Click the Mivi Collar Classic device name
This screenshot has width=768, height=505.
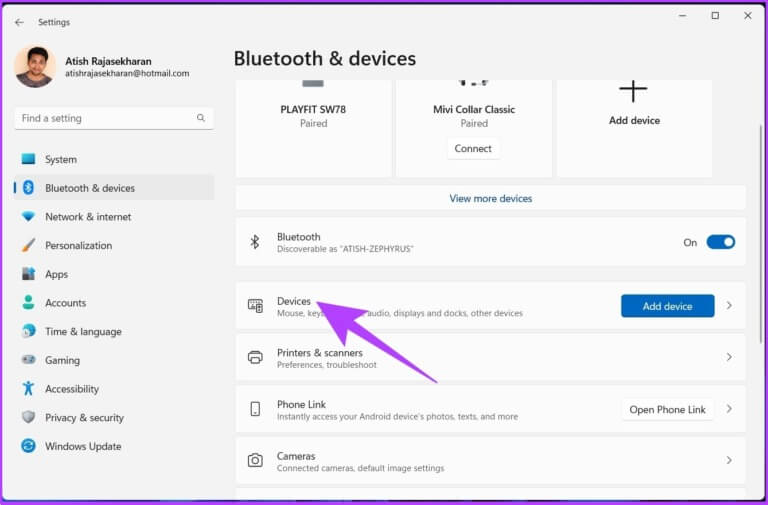point(474,109)
